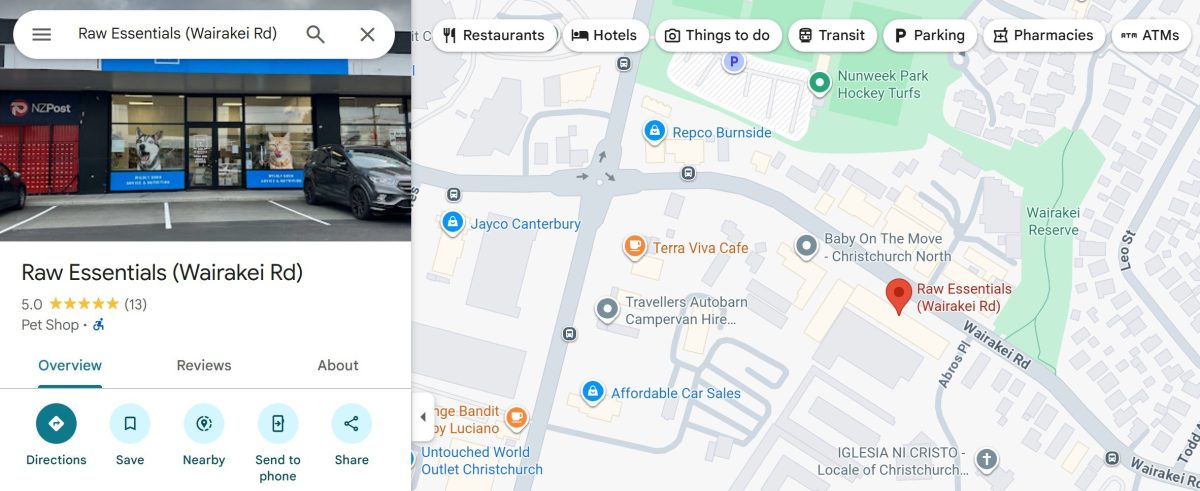Switch to the Reviews tab
Image resolution: width=1200 pixels, height=491 pixels.
204,365
